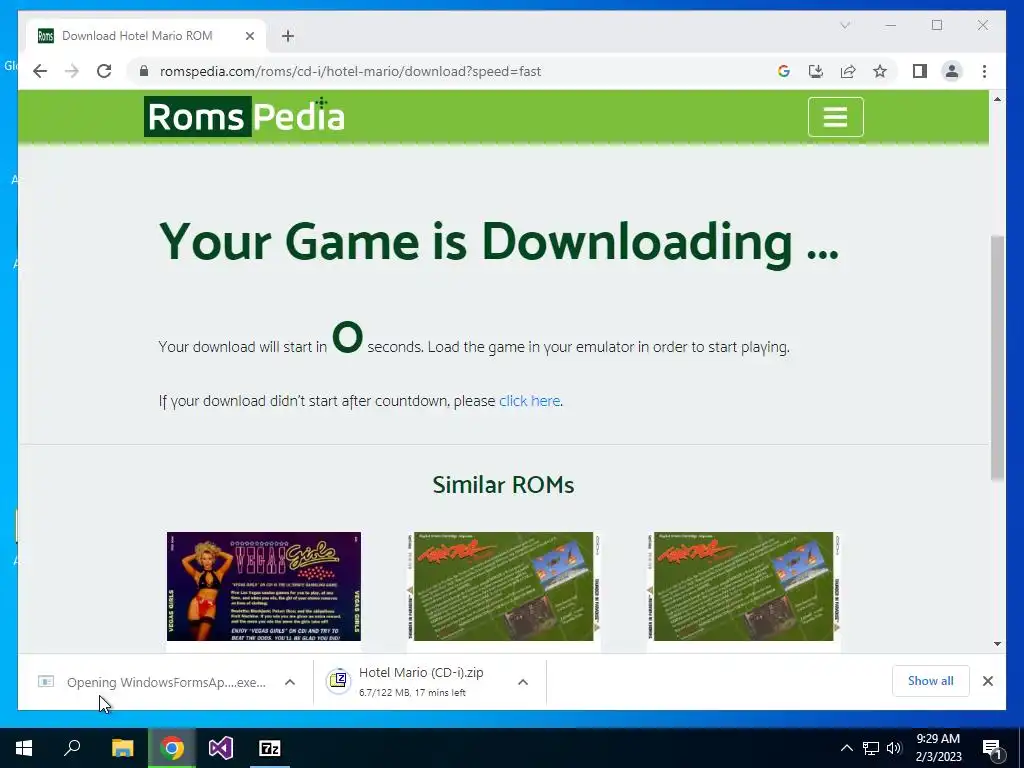Image resolution: width=1024 pixels, height=768 pixels.
Task: Open the notification center icon
Action: (993, 749)
